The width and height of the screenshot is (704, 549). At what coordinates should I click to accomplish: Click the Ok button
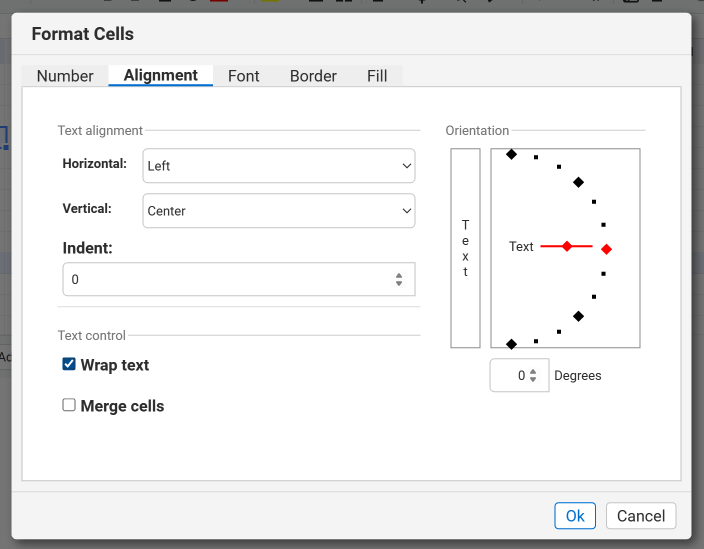point(575,516)
